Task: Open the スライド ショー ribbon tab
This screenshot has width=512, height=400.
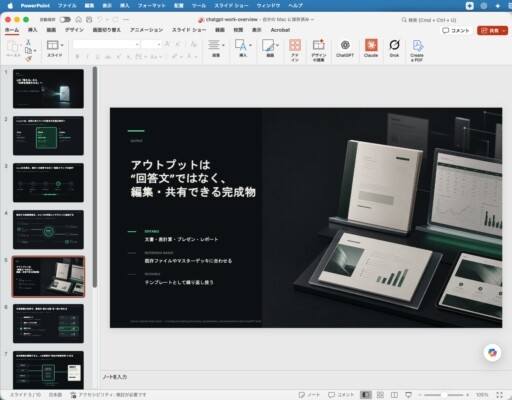Action: [x=189, y=30]
